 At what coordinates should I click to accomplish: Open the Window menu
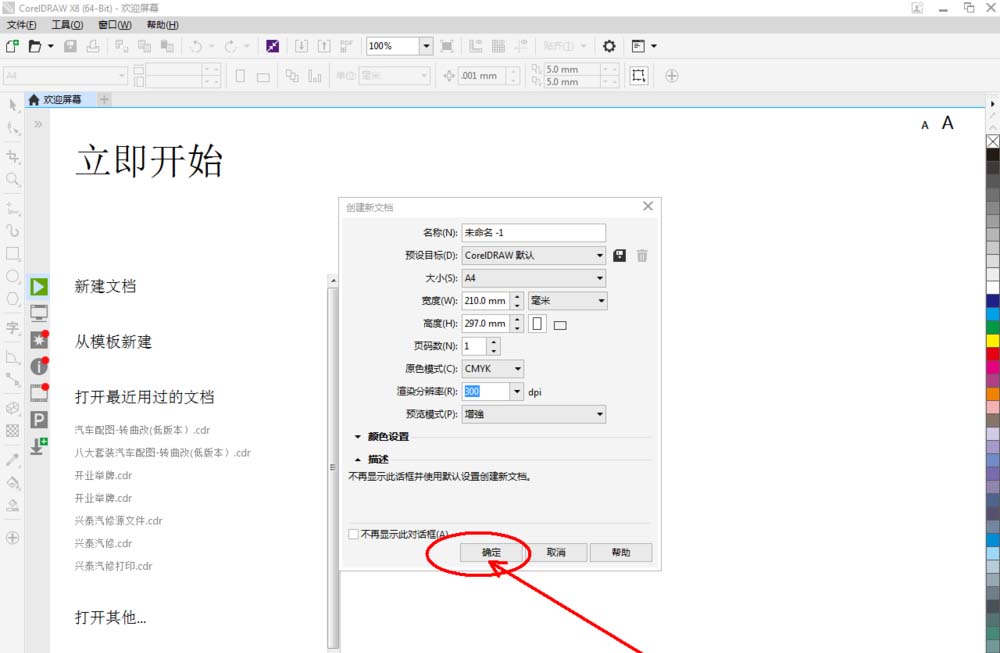click(x=115, y=25)
